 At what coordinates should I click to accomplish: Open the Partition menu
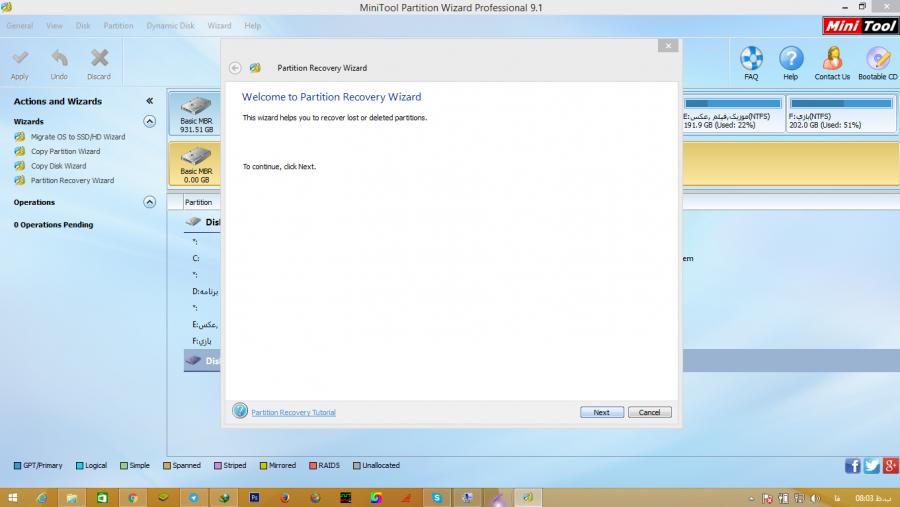(x=118, y=26)
